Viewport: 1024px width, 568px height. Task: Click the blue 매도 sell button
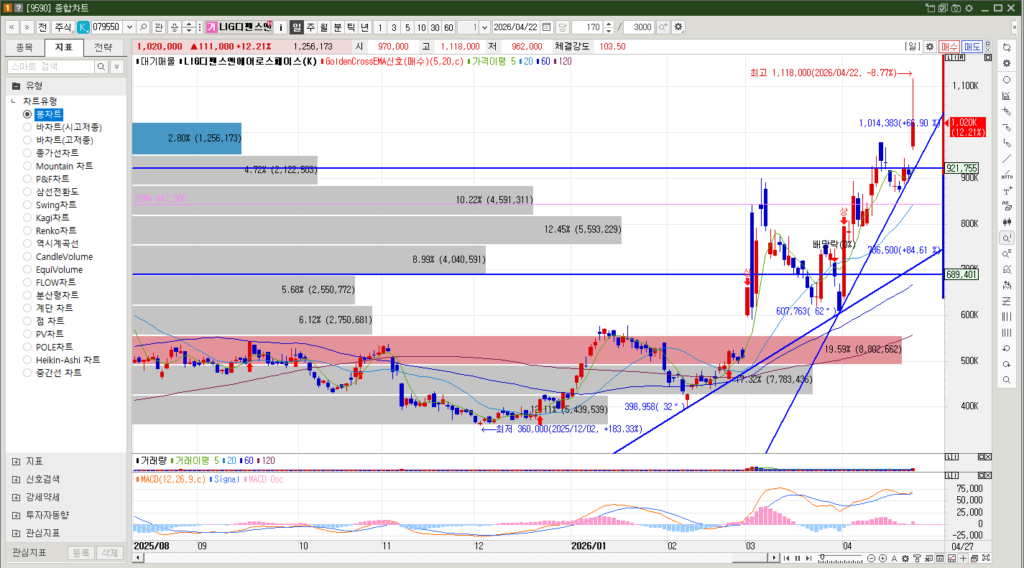[971, 46]
